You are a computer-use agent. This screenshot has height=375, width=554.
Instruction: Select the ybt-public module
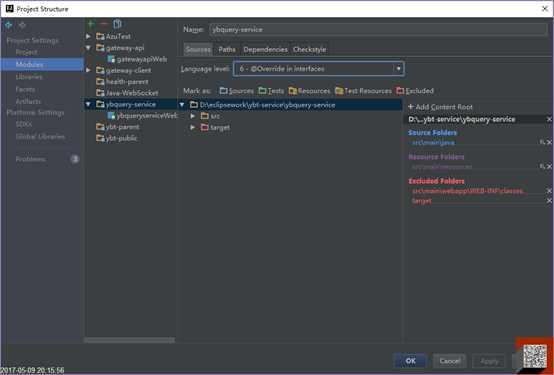[117, 138]
